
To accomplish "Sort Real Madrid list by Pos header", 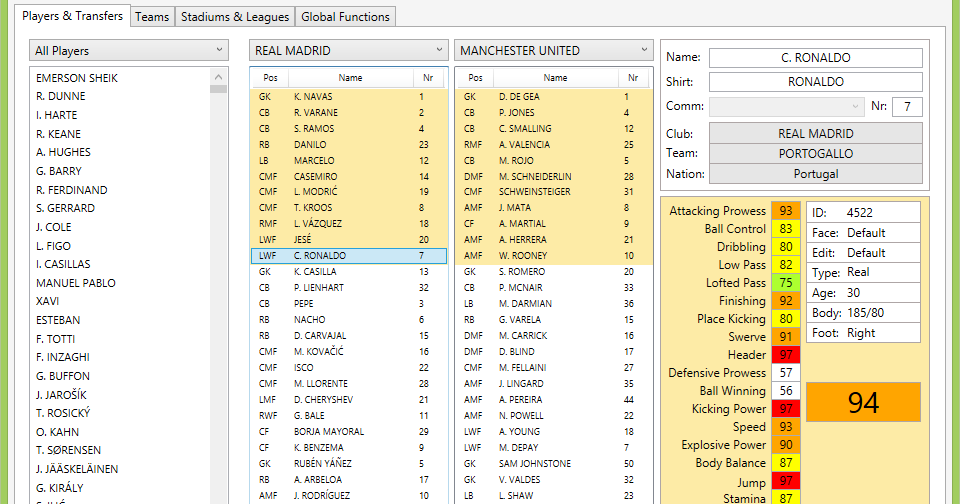I will [x=270, y=78].
